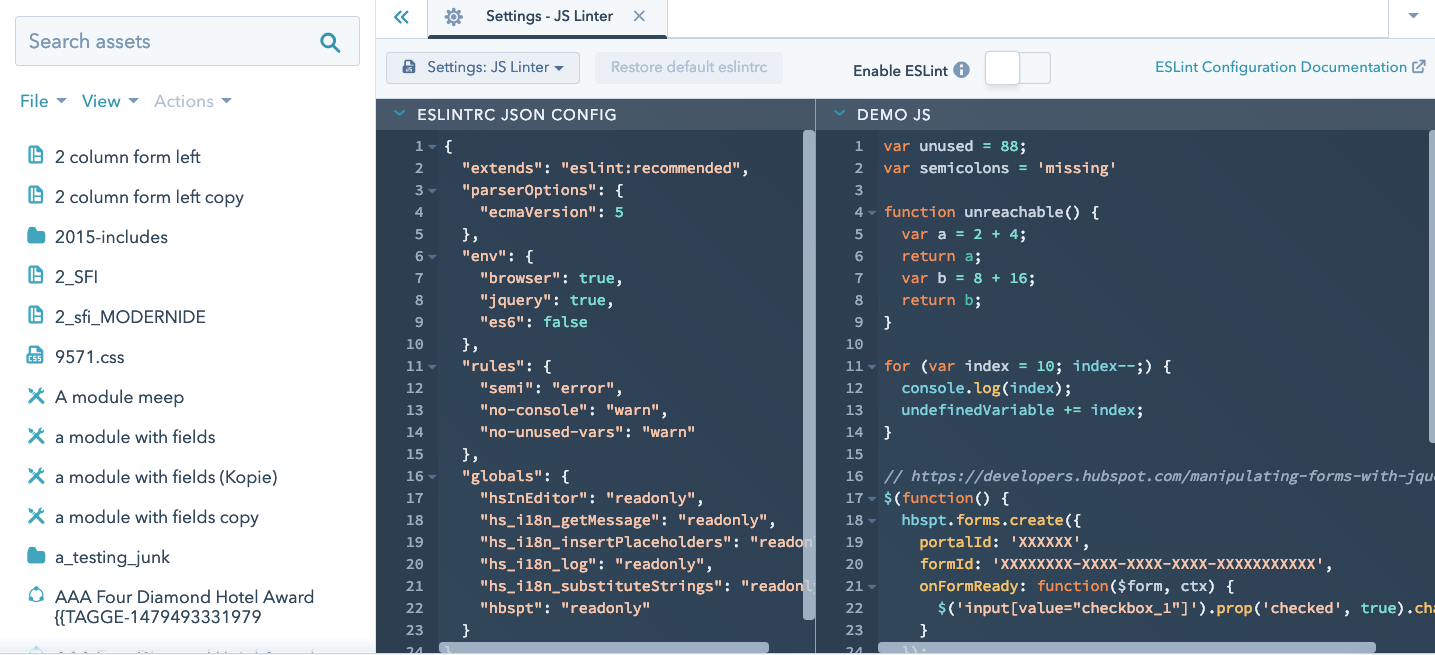
Task: Open the tab overflow dropdown arrow
Action: coord(1414,16)
